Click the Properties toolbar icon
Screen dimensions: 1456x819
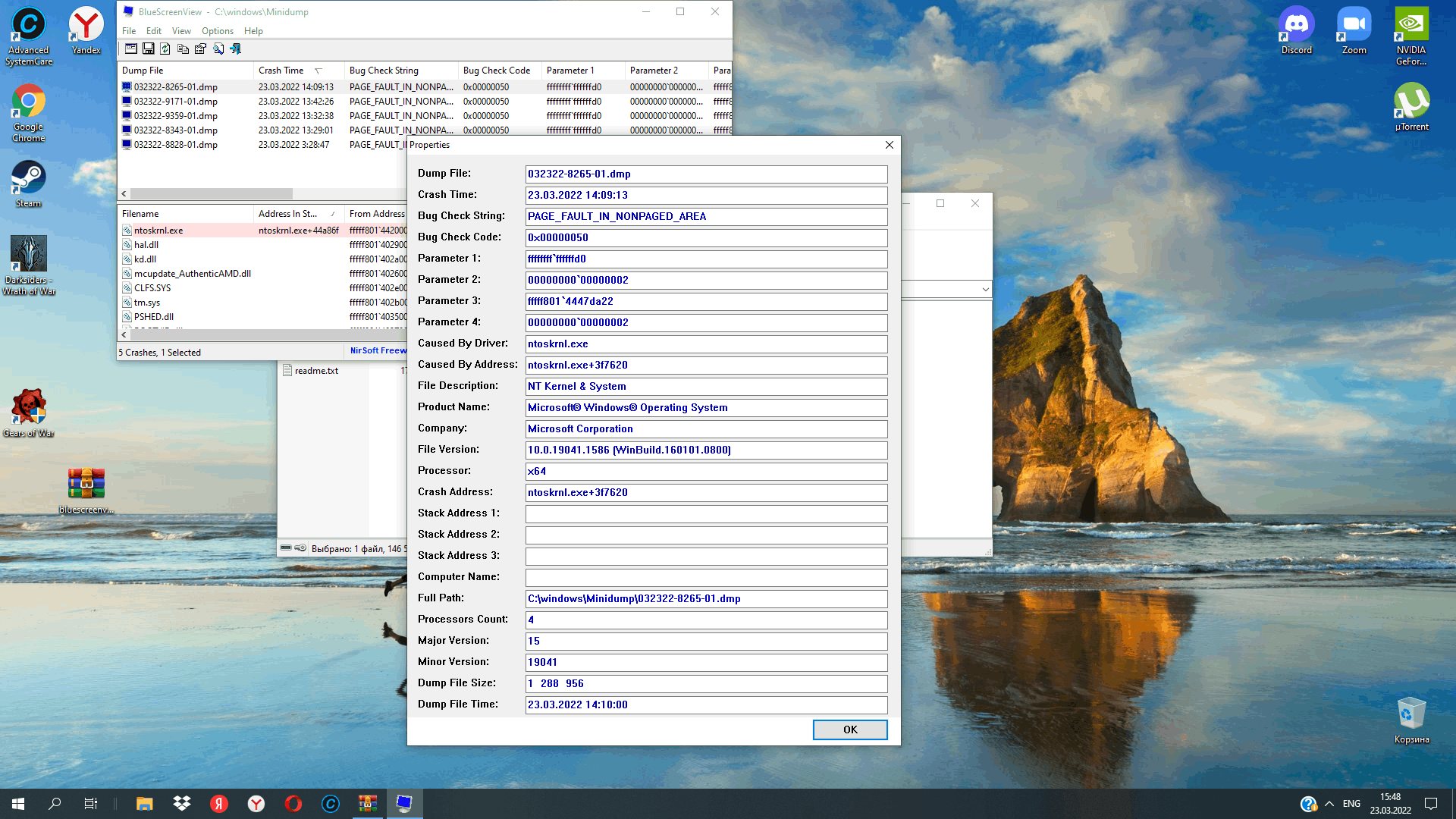click(200, 49)
